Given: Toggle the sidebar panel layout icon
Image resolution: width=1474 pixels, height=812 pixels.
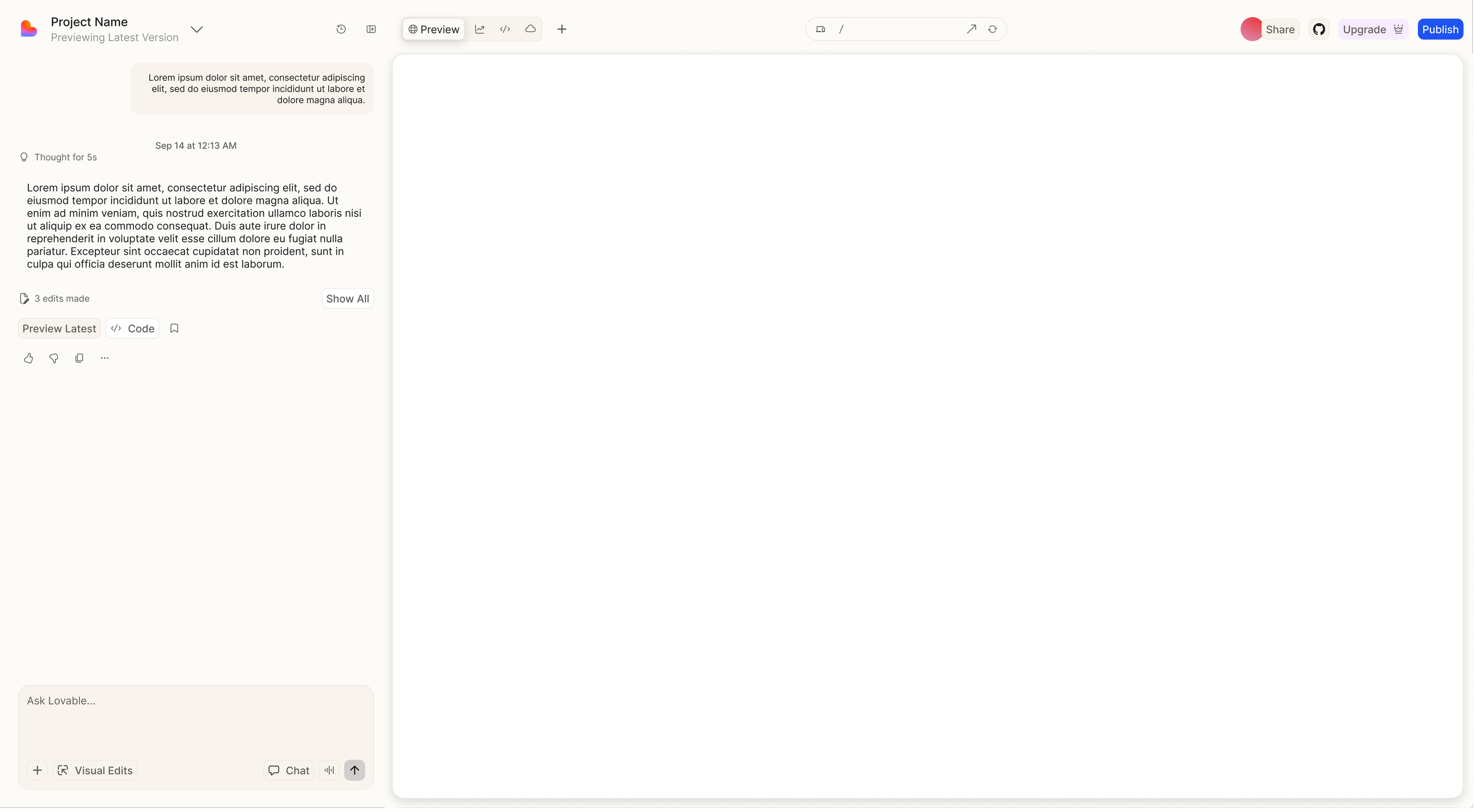Looking at the screenshot, I should tap(371, 29).
